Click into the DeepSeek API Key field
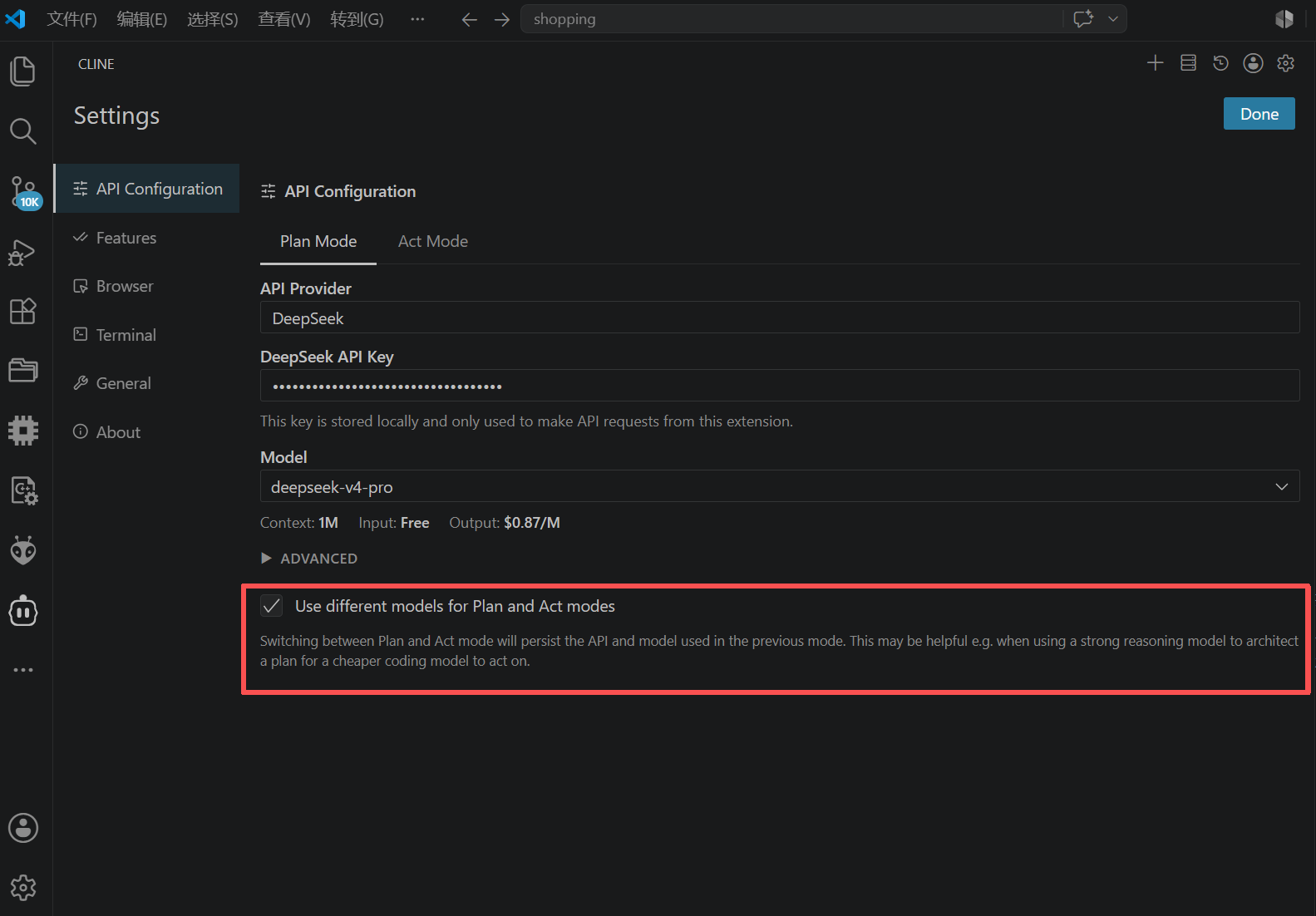Image resolution: width=1316 pixels, height=916 pixels. [x=780, y=386]
